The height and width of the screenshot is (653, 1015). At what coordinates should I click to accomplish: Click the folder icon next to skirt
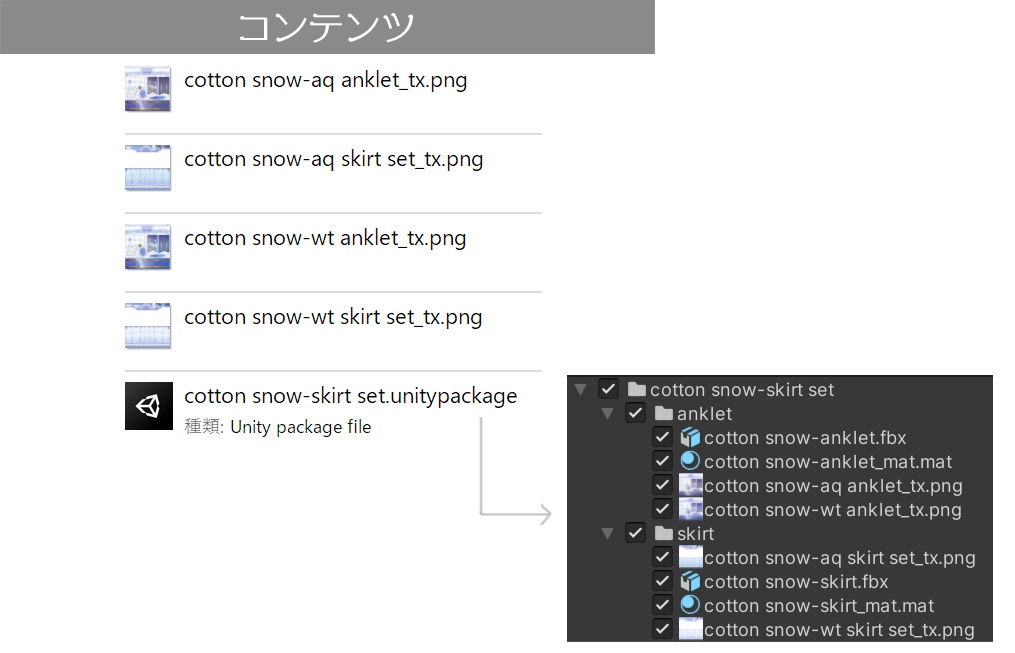(x=663, y=534)
